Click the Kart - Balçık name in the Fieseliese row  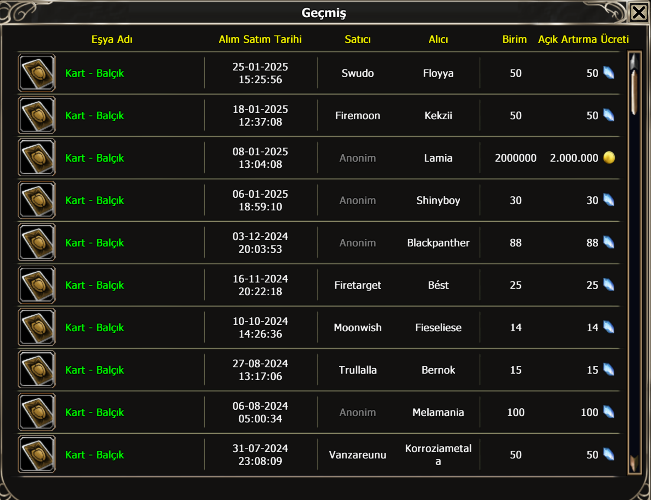94,327
